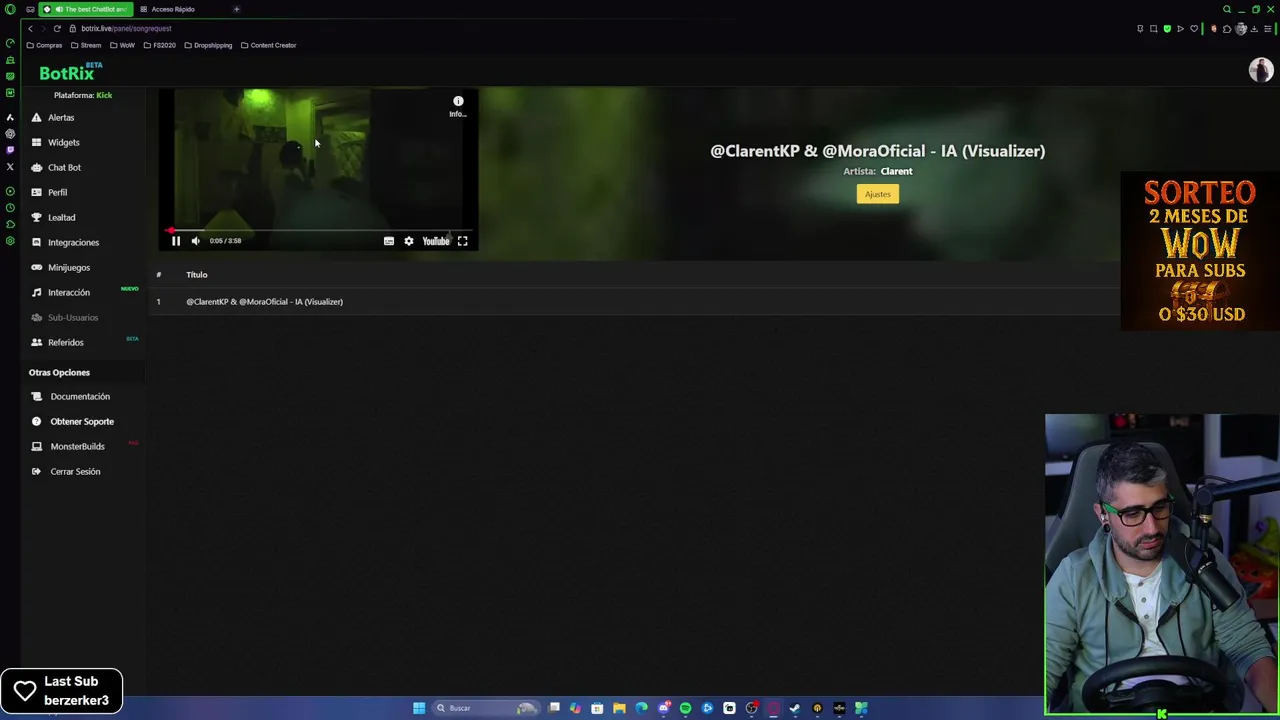Open browser extensions cube icon
Image resolution: width=1280 pixels, height=720 pixels.
[1227, 29]
